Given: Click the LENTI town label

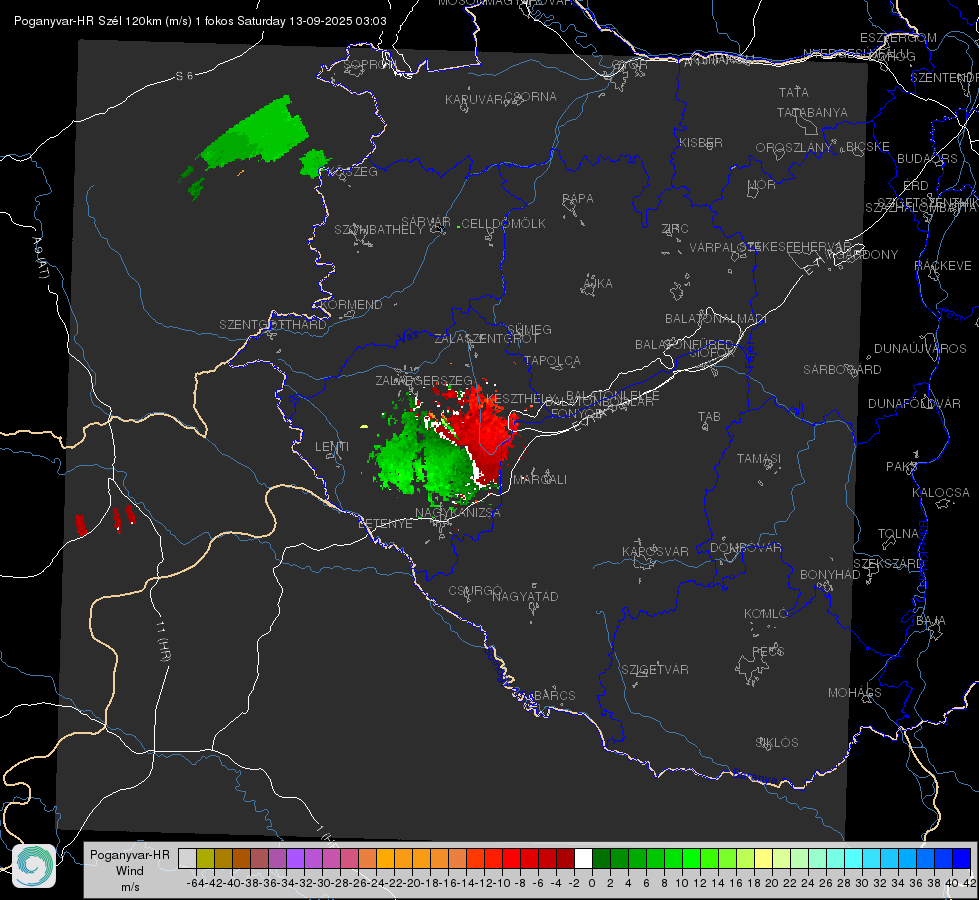Looking at the screenshot, I should (332, 447).
